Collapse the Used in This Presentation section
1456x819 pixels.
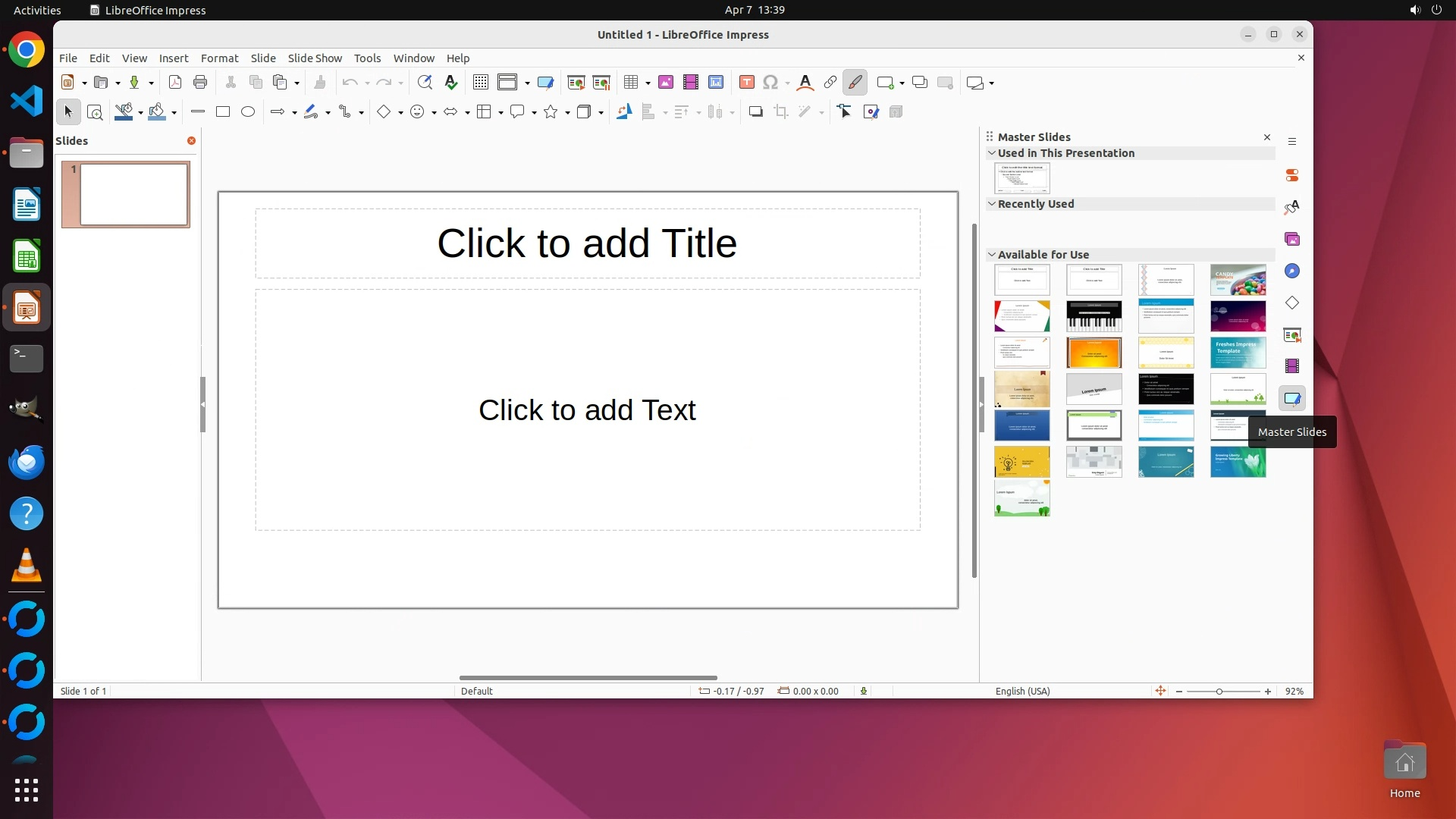[x=991, y=153]
